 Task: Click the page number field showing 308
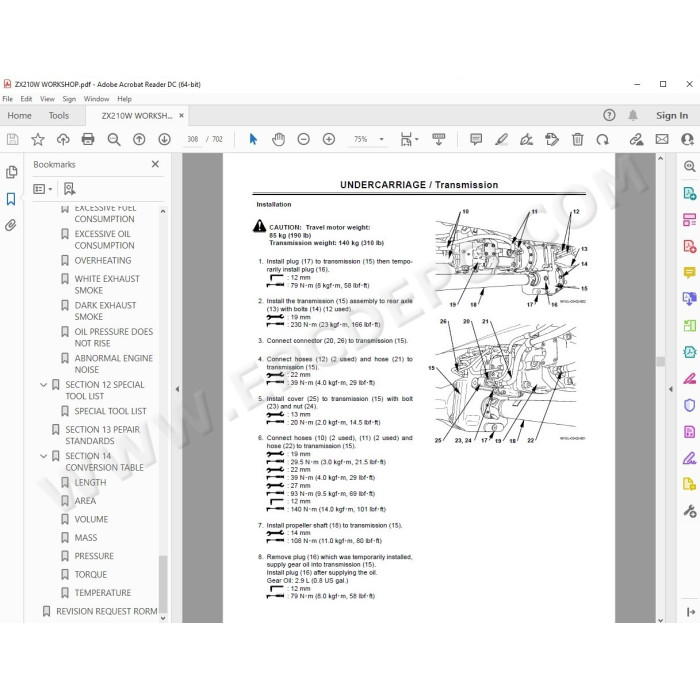tap(192, 139)
